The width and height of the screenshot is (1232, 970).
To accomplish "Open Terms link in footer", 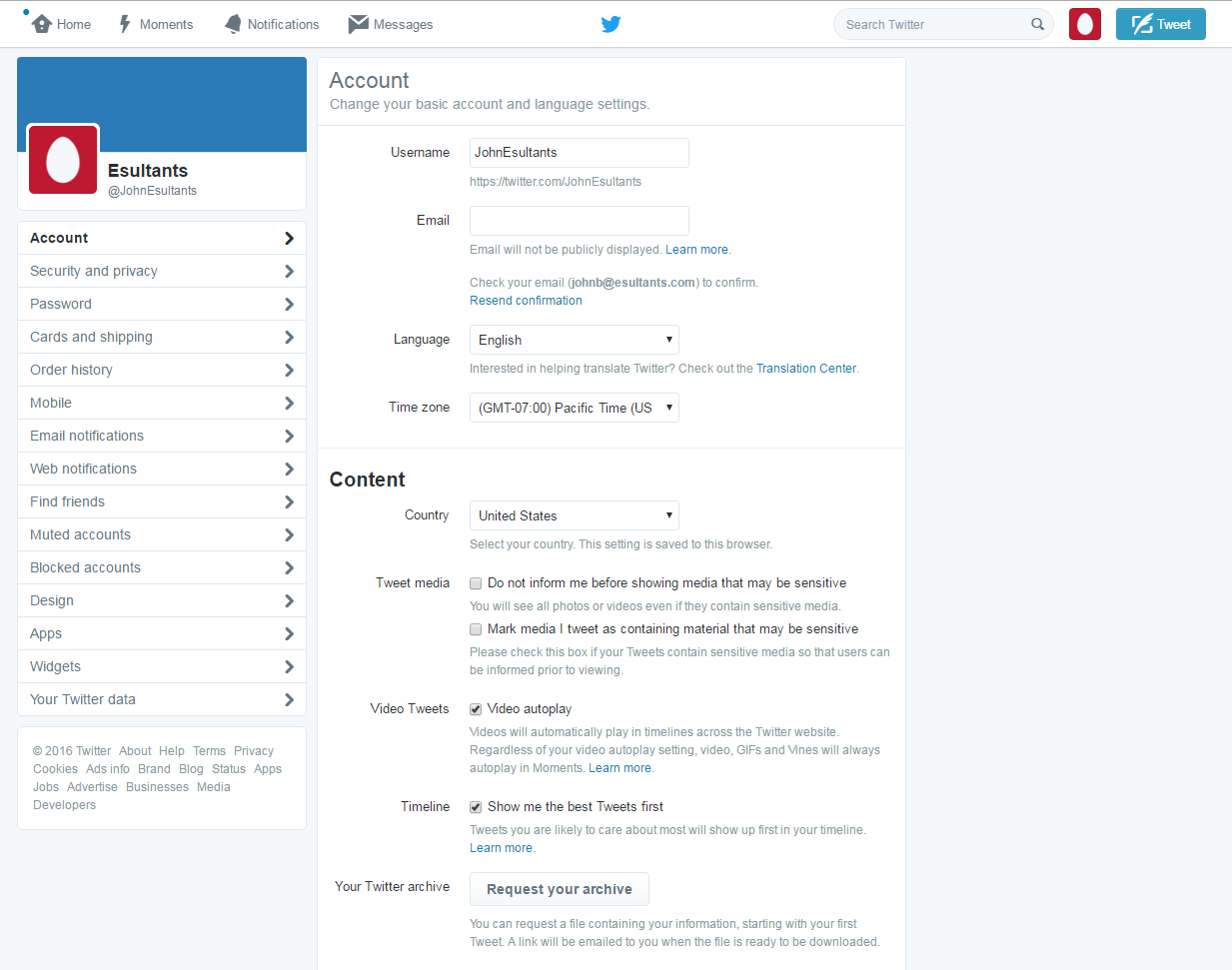I will [209, 751].
